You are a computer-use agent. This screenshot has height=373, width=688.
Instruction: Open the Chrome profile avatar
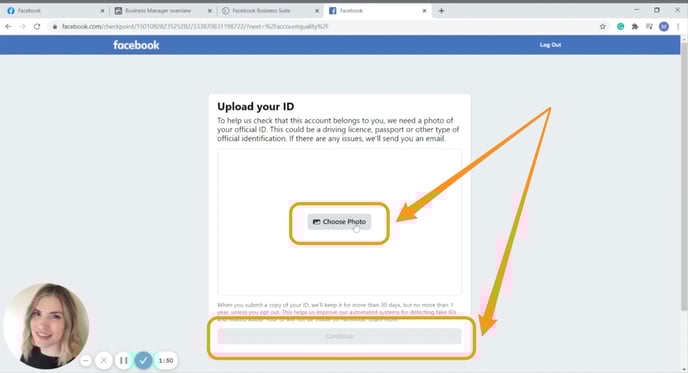pos(664,27)
